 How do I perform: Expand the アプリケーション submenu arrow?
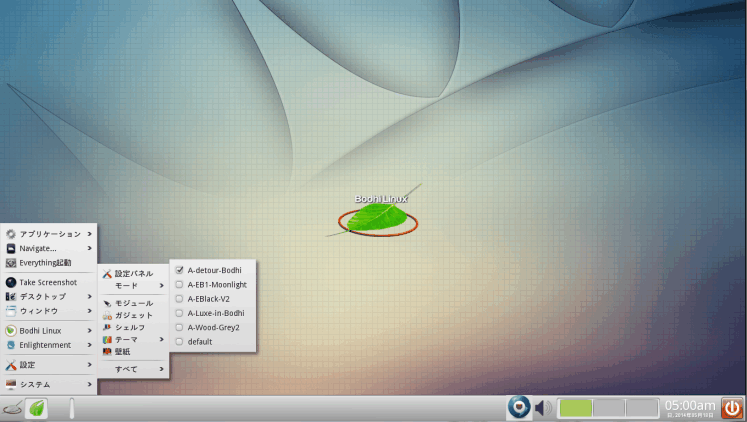(x=90, y=234)
